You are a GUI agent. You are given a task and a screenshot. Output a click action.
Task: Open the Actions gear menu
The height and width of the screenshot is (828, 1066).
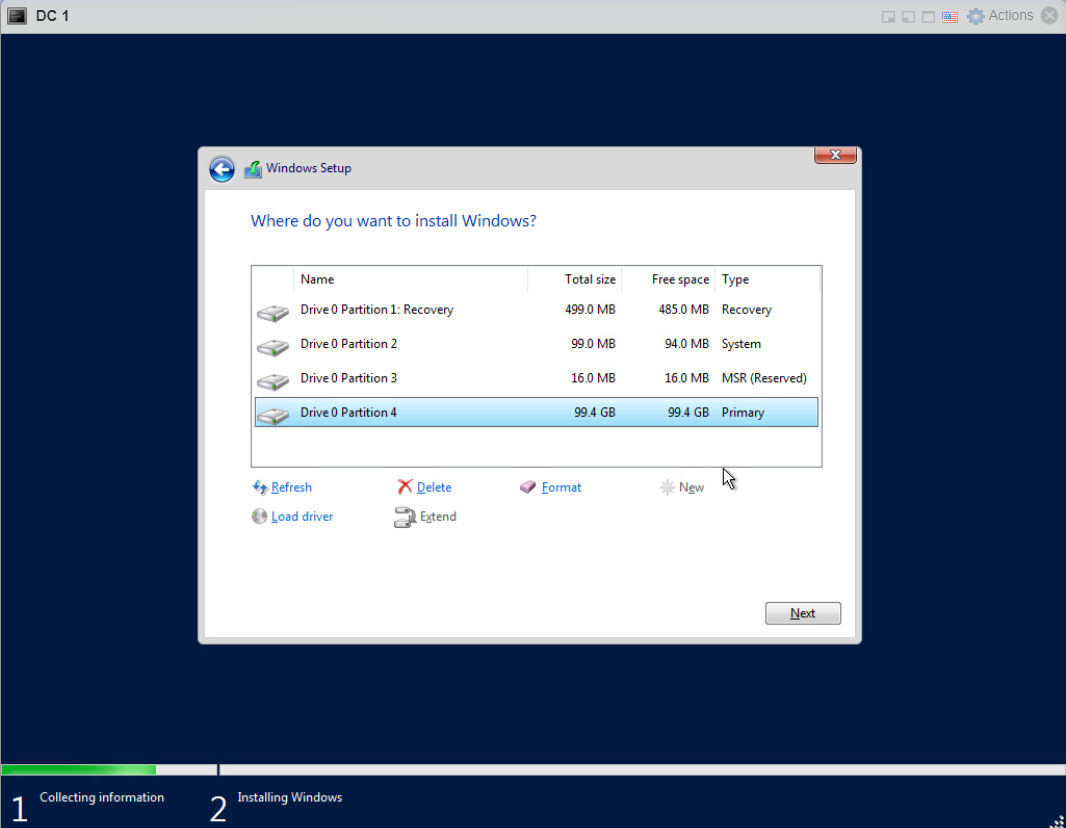(x=1000, y=16)
